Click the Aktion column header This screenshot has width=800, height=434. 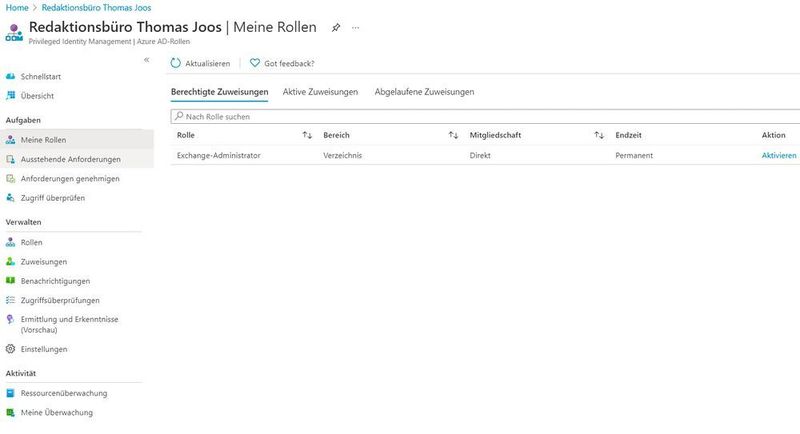[x=773, y=135]
